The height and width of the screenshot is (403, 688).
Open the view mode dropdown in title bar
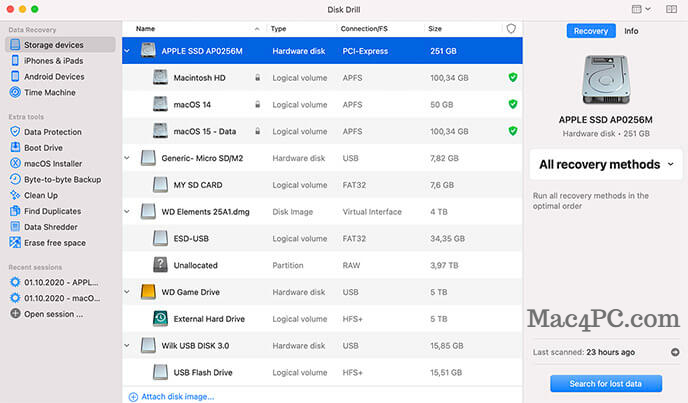pos(641,9)
